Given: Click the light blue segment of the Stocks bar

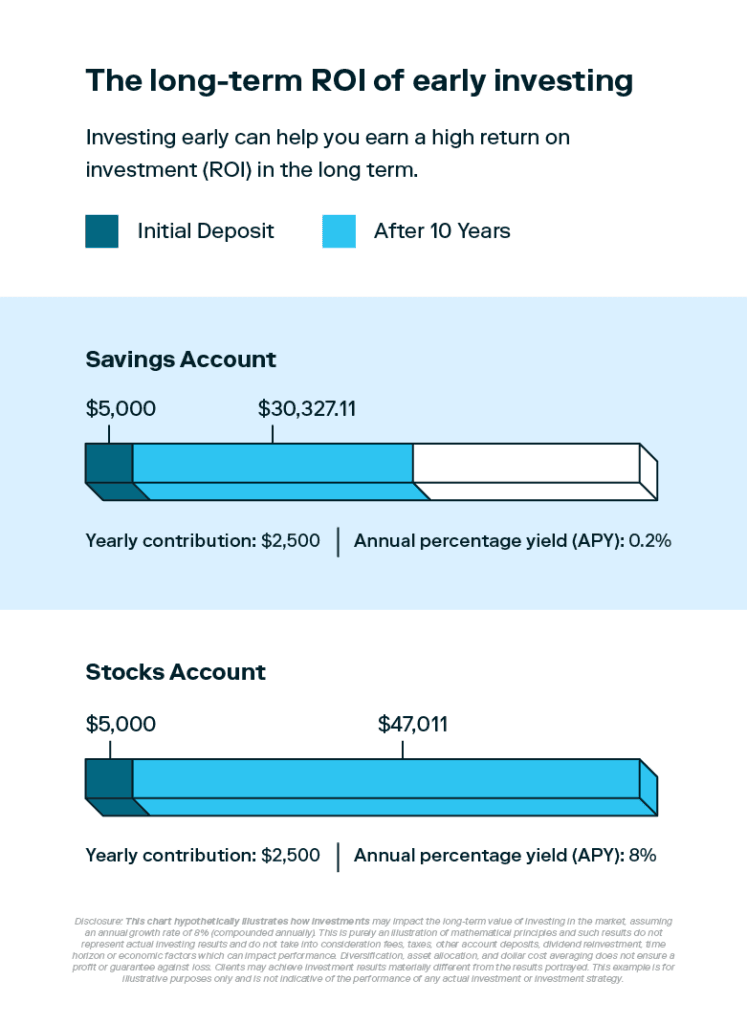Looking at the screenshot, I should (x=385, y=779).
